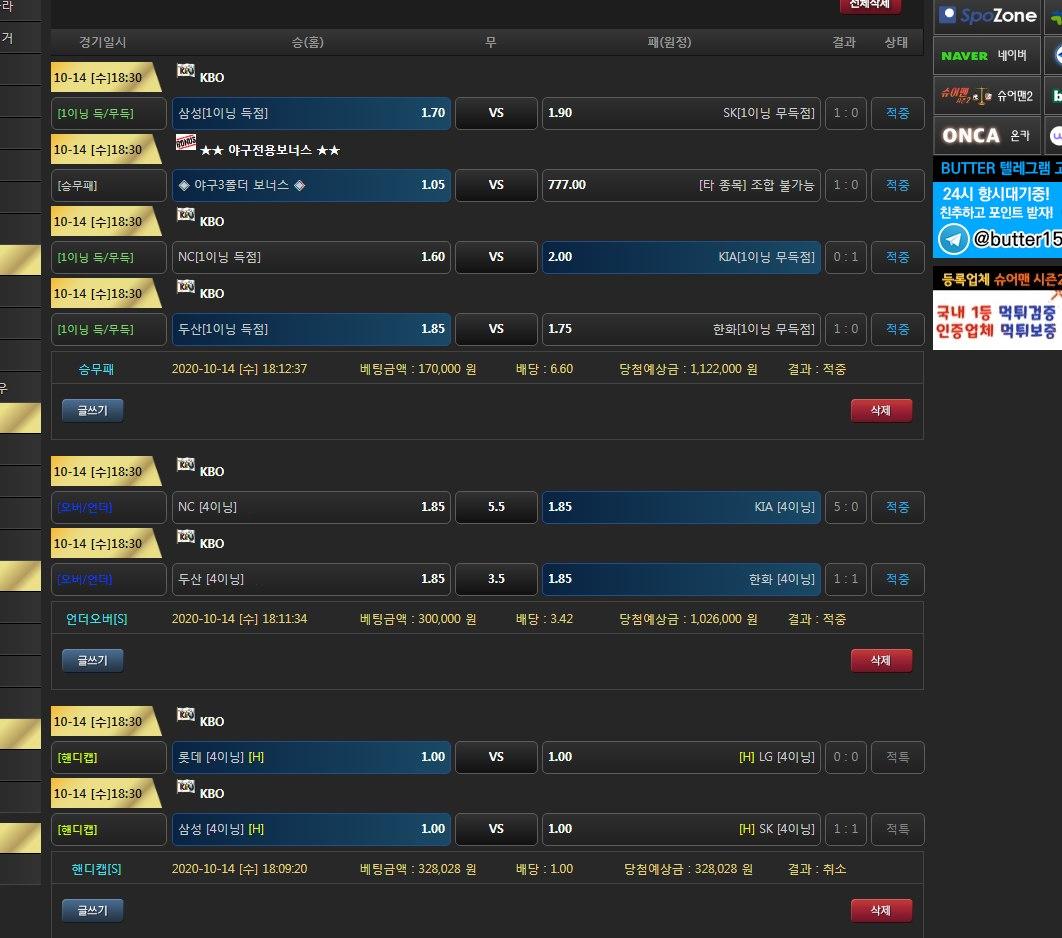Viewport: 1062px width, 938px height.
Task: Click the 야구전용보너스 bonus icon
Action: click(x=186, y=142)
